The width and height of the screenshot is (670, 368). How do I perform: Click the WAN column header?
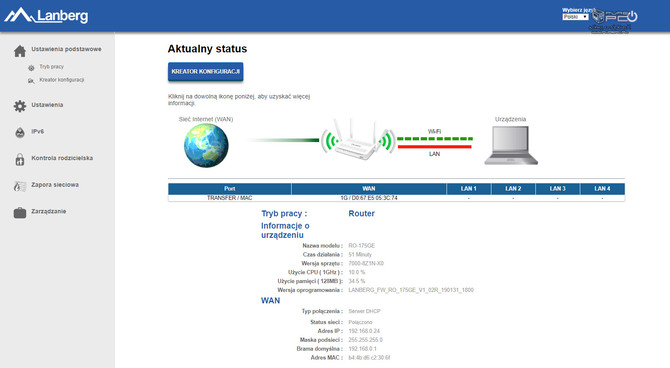coord(369,188)
